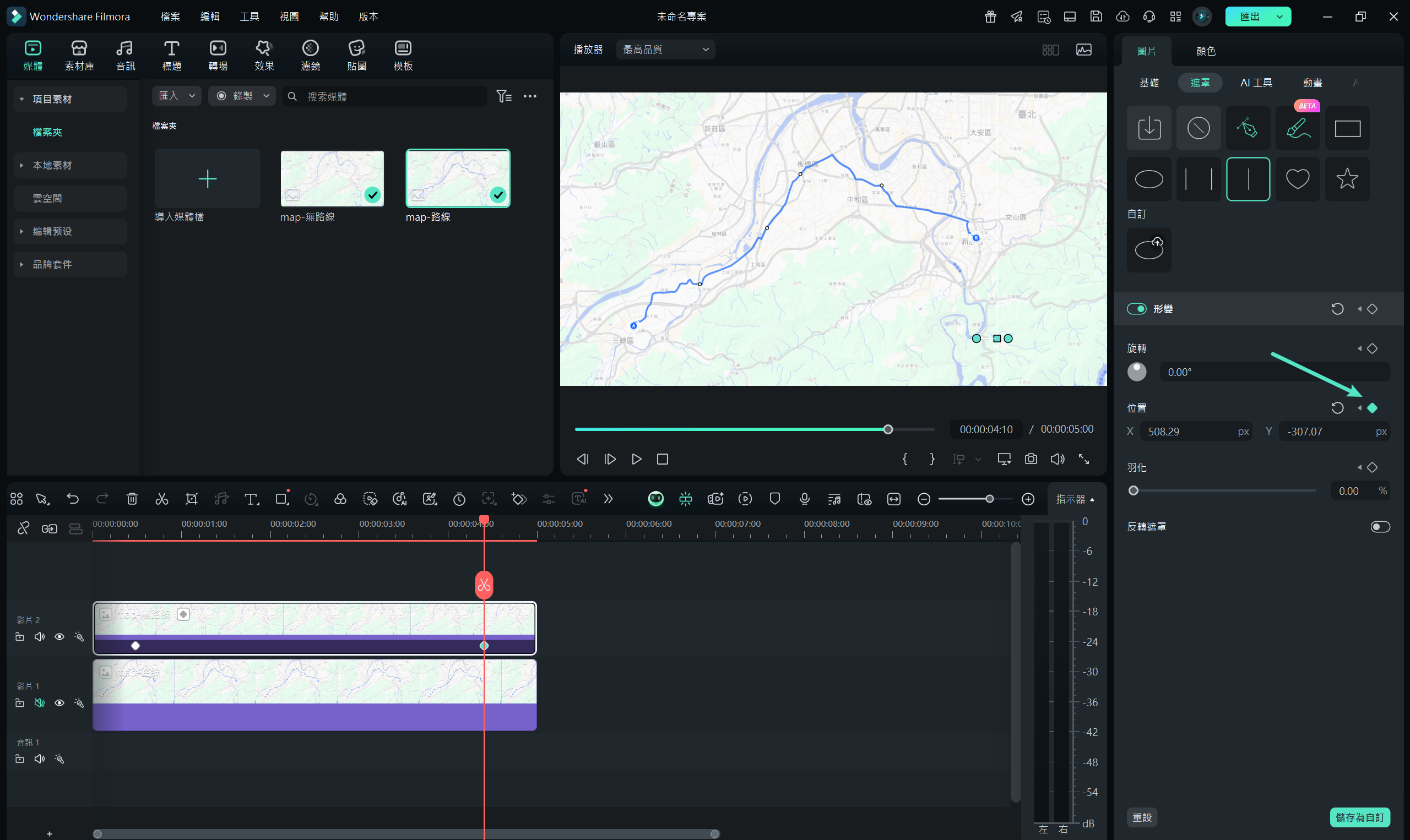Image resolution: width=1410 pixels, height=840 pixels.
Task: Select the map-無路線 media thumbnail
Action: coord(333,178)
